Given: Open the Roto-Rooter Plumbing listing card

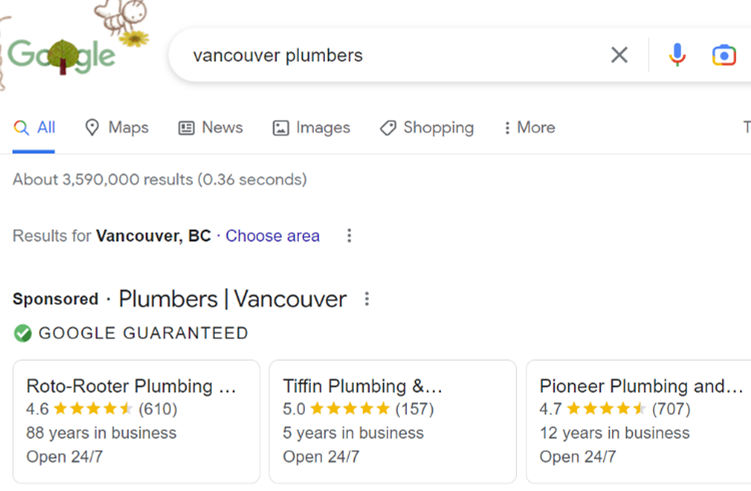Looking at the screenshot, I should pos(137,422).
